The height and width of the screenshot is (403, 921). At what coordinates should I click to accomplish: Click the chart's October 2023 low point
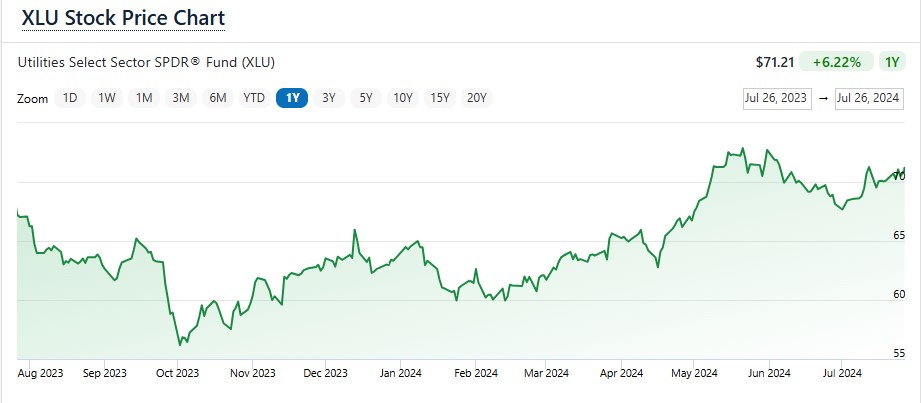pyautogui.click(x=180, y=344)
